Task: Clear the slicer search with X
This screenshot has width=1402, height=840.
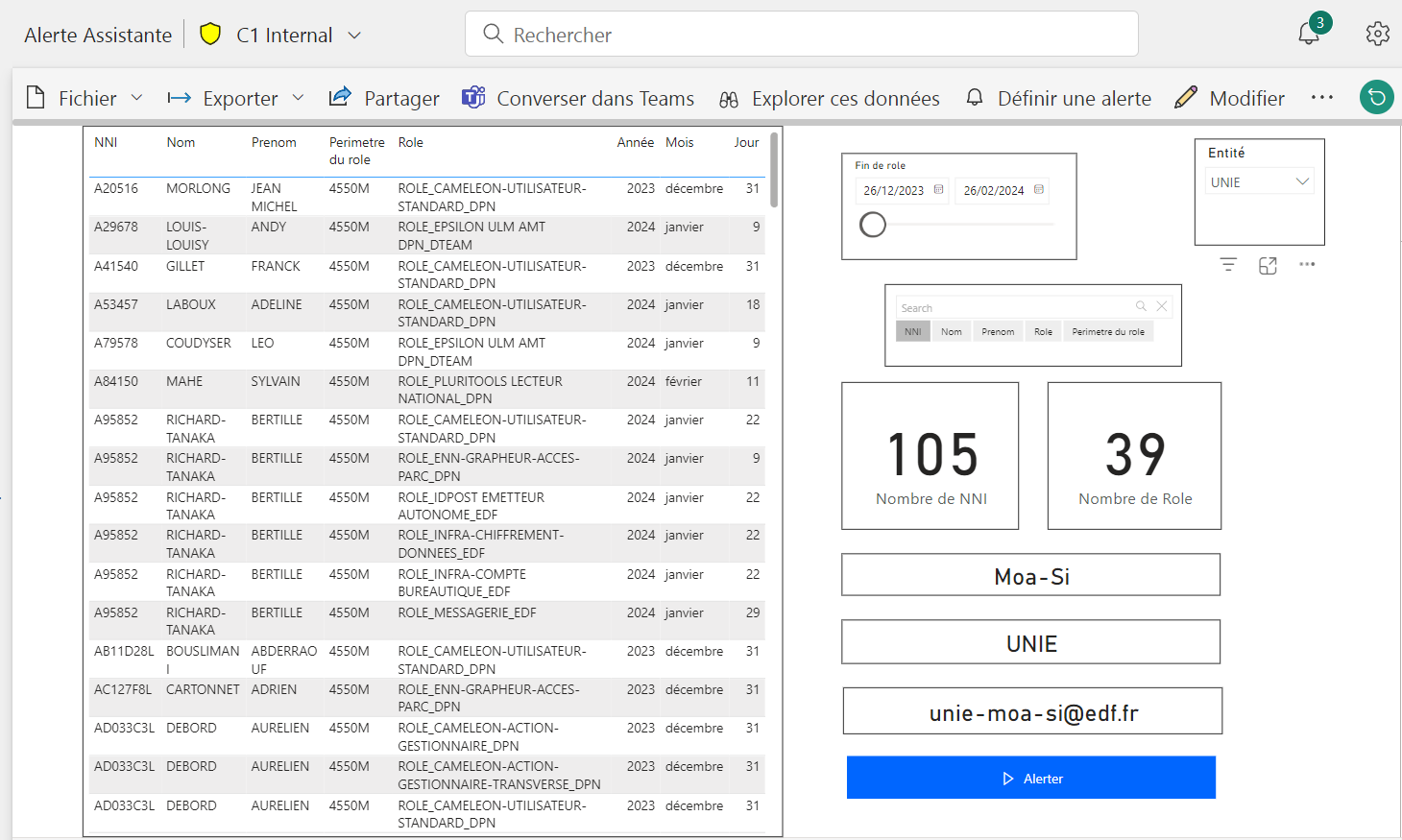Action: coord(1162,306)
